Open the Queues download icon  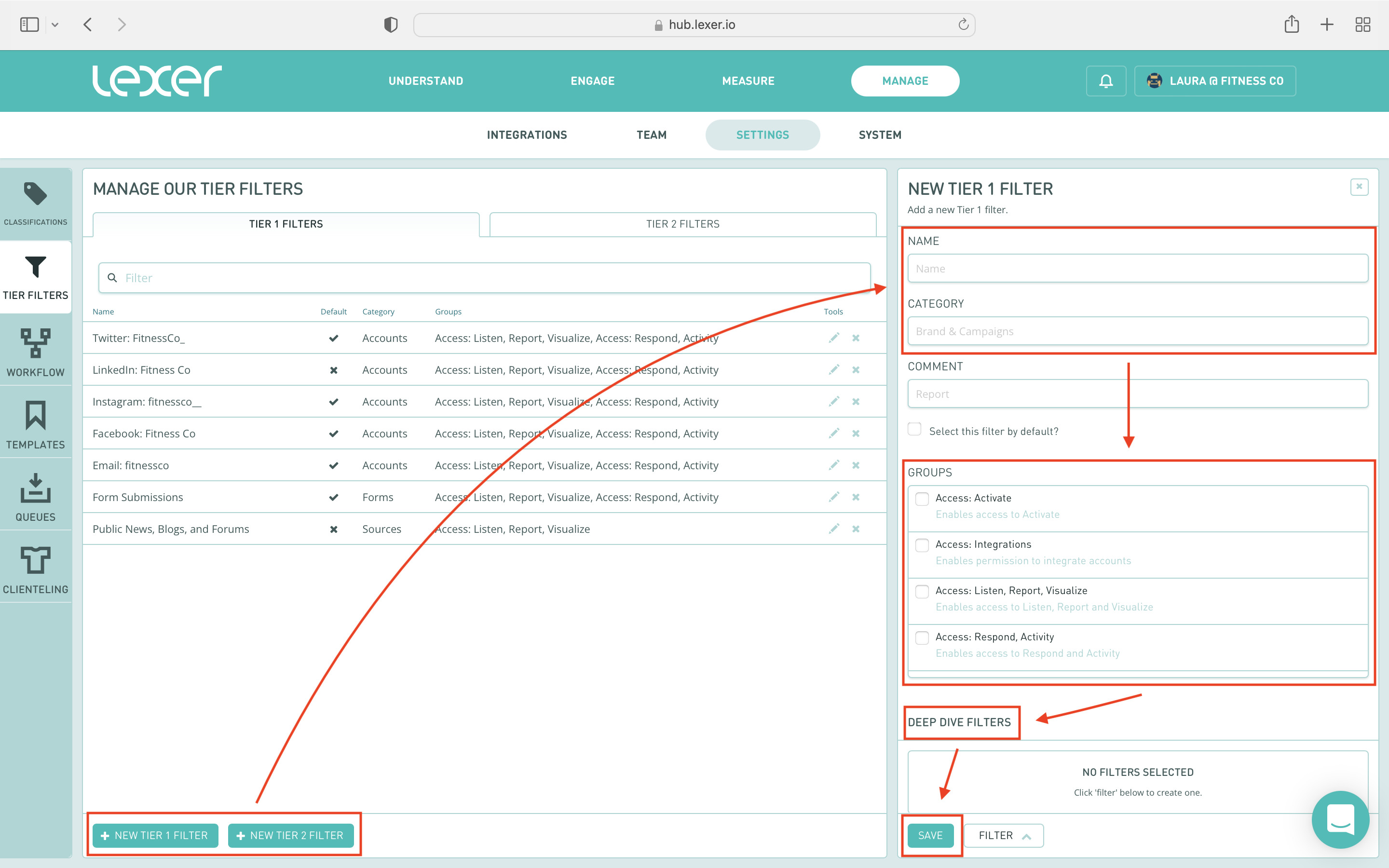35,488
